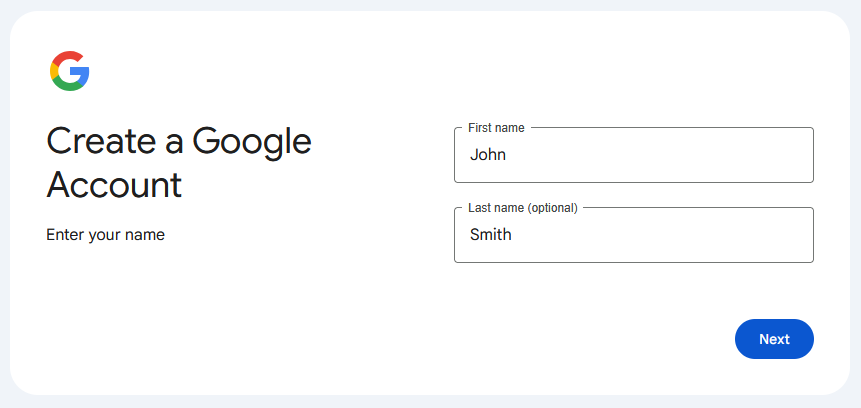This screenshot has width=861, height=408.
Task: Click empty space right of "Smith"
Action: pyautogui.click(x=680, y=235)
